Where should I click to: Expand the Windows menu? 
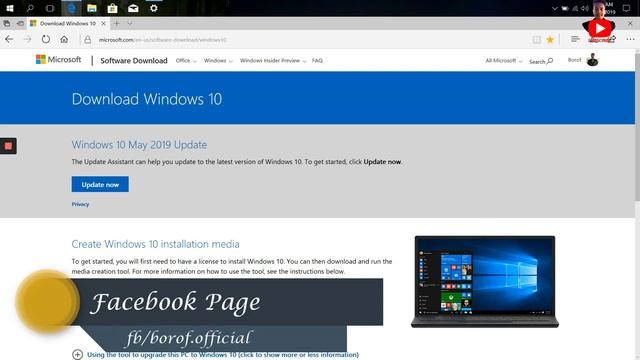[218, 60]
